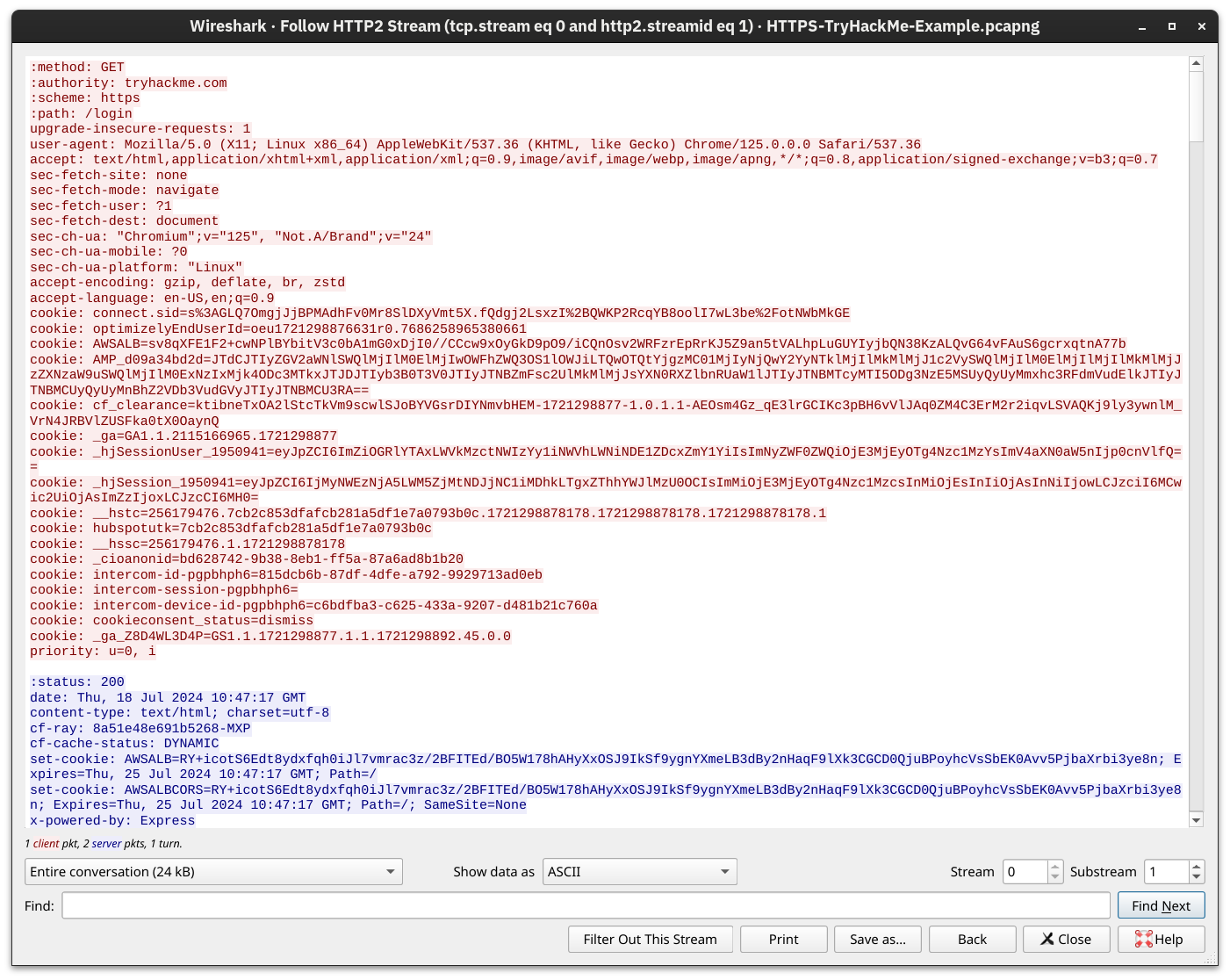Viewport: 1230px width, 980px height.
Task: Close the stream dialog with the Close button
Action: (1066, 939)
